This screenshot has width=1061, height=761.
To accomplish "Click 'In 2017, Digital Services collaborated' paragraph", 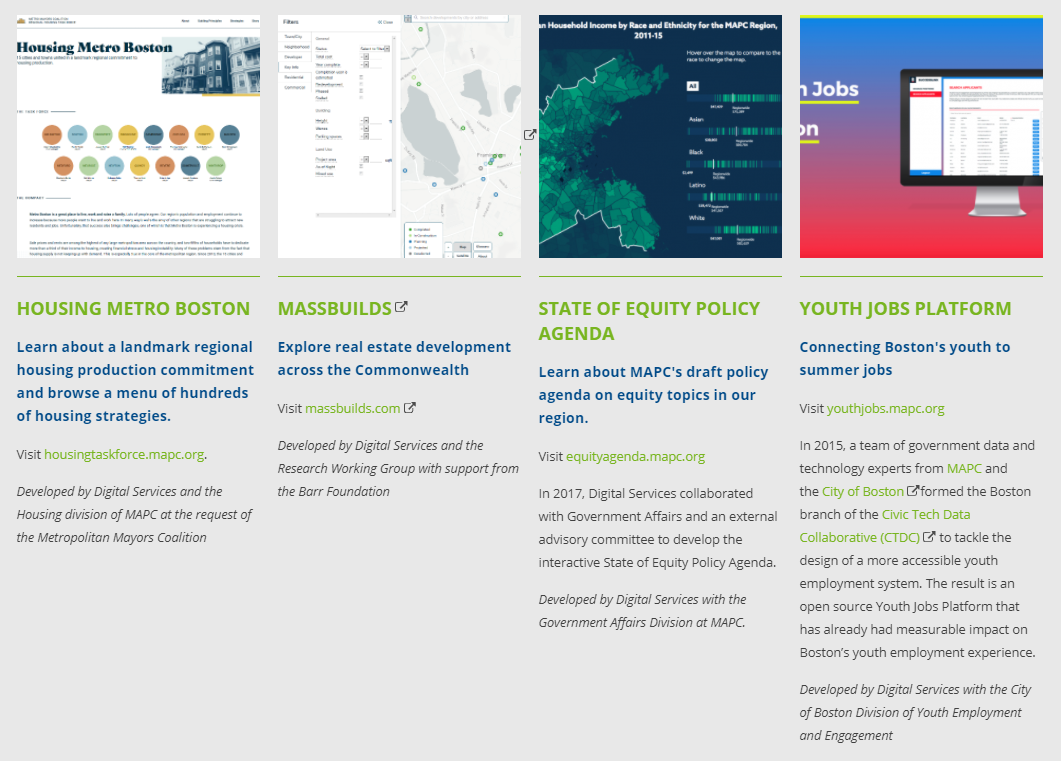I will click(658, 528).
